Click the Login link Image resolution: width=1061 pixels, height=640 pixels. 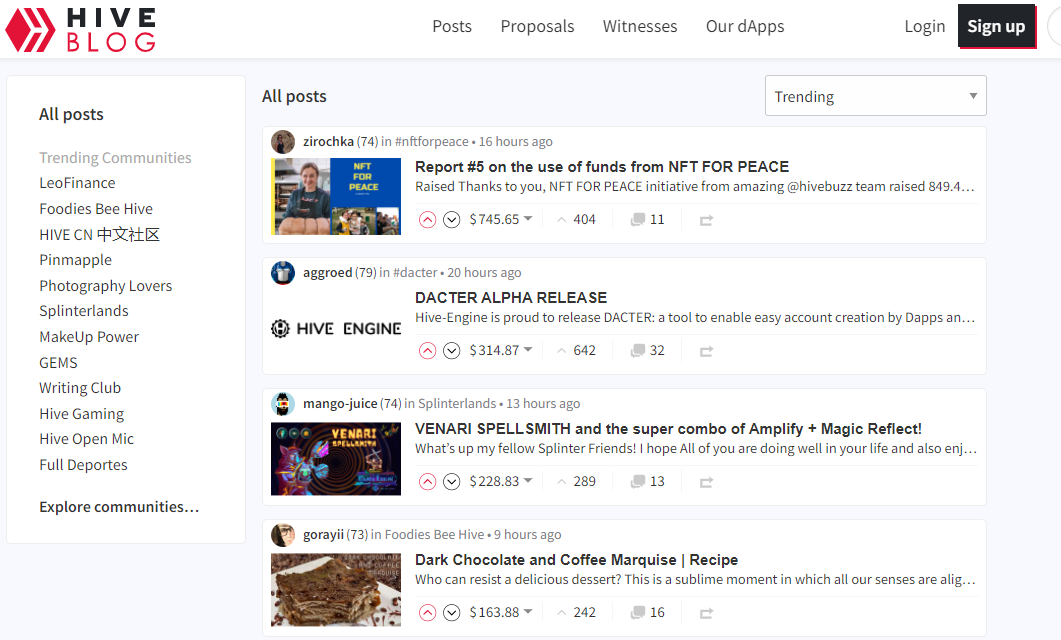(x=925, y=26)
